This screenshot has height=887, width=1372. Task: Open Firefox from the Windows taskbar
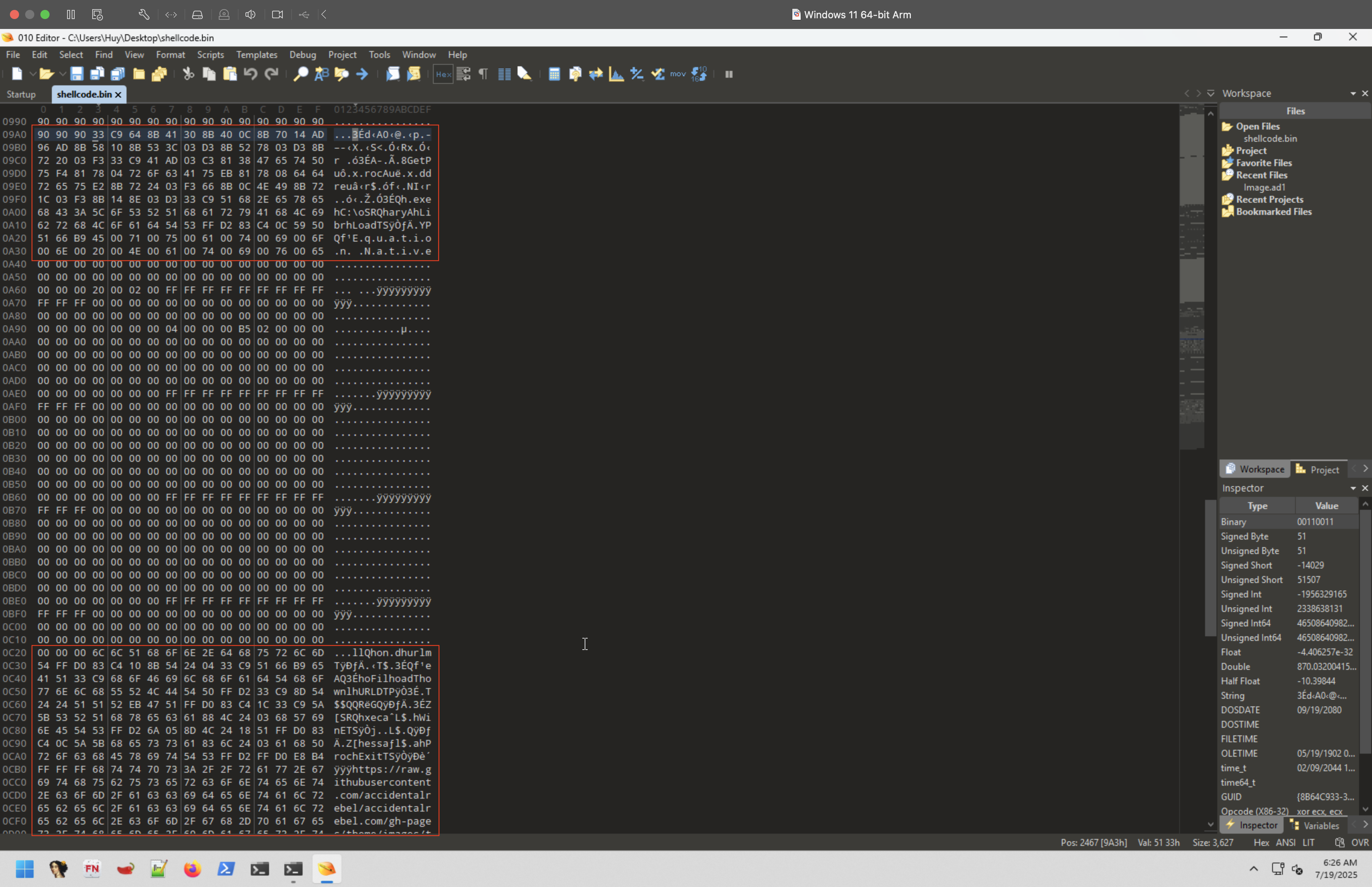192,868
